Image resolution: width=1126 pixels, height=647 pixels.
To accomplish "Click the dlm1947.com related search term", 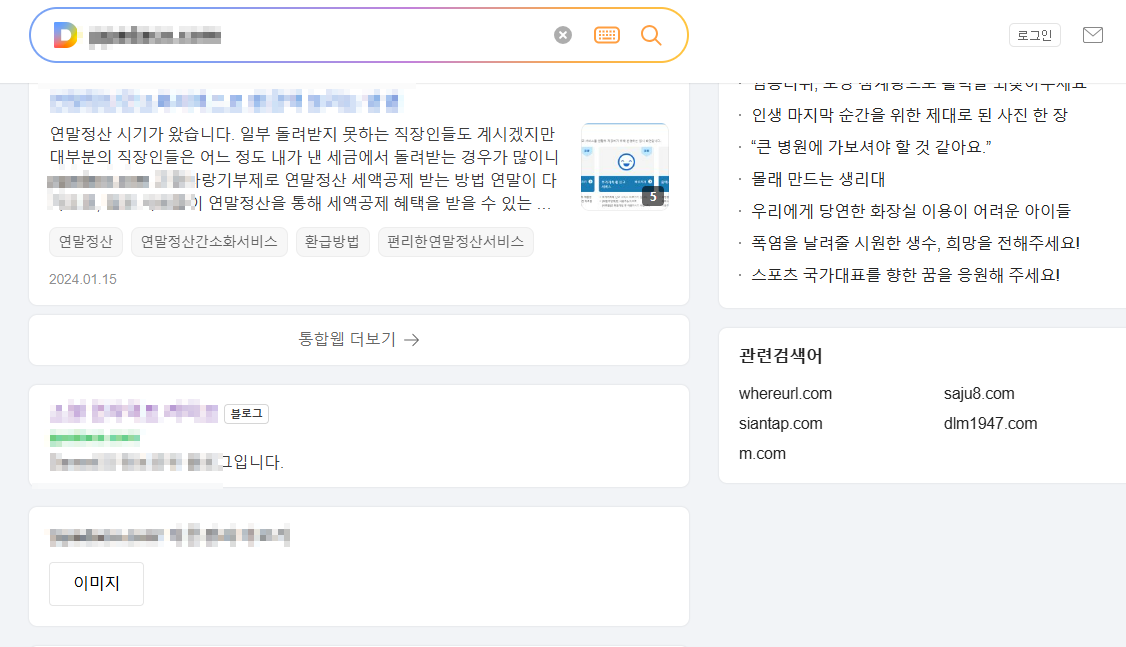I will click(x=990, y=423).
